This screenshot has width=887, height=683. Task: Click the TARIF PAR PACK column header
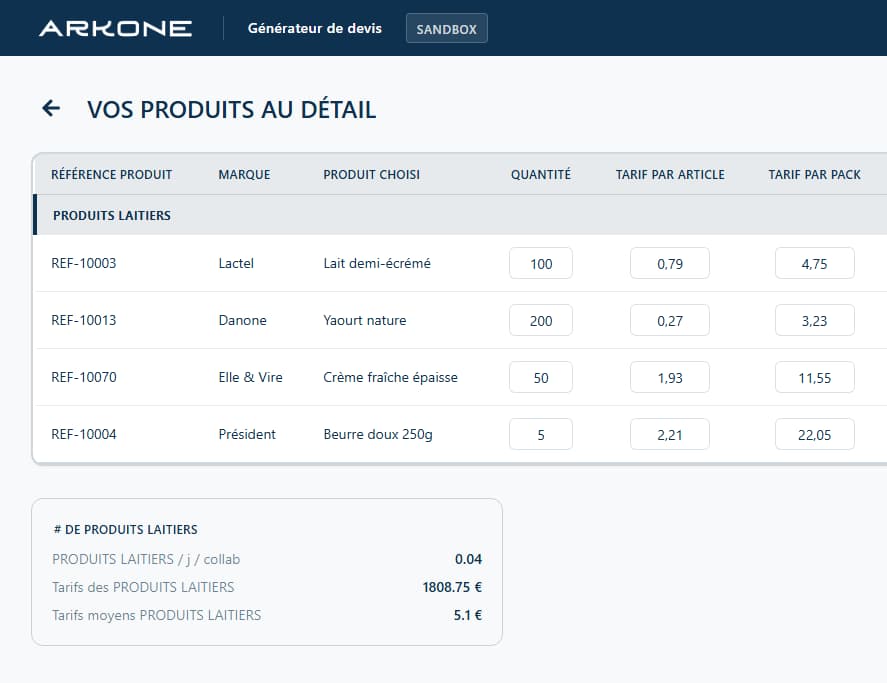click(815, 174)
